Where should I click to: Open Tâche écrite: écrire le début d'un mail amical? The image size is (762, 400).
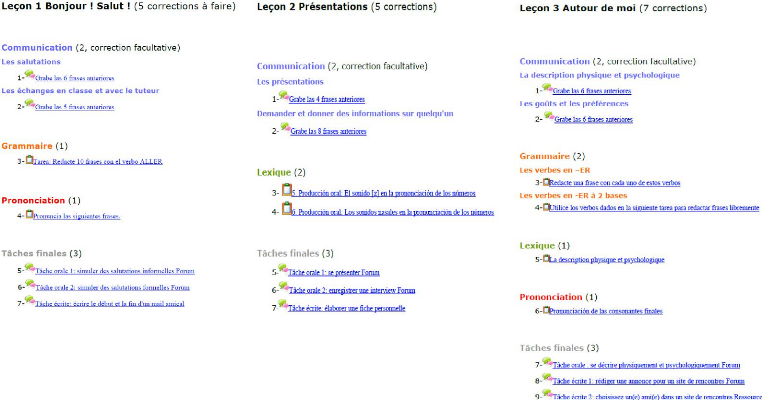pos(110,304)
